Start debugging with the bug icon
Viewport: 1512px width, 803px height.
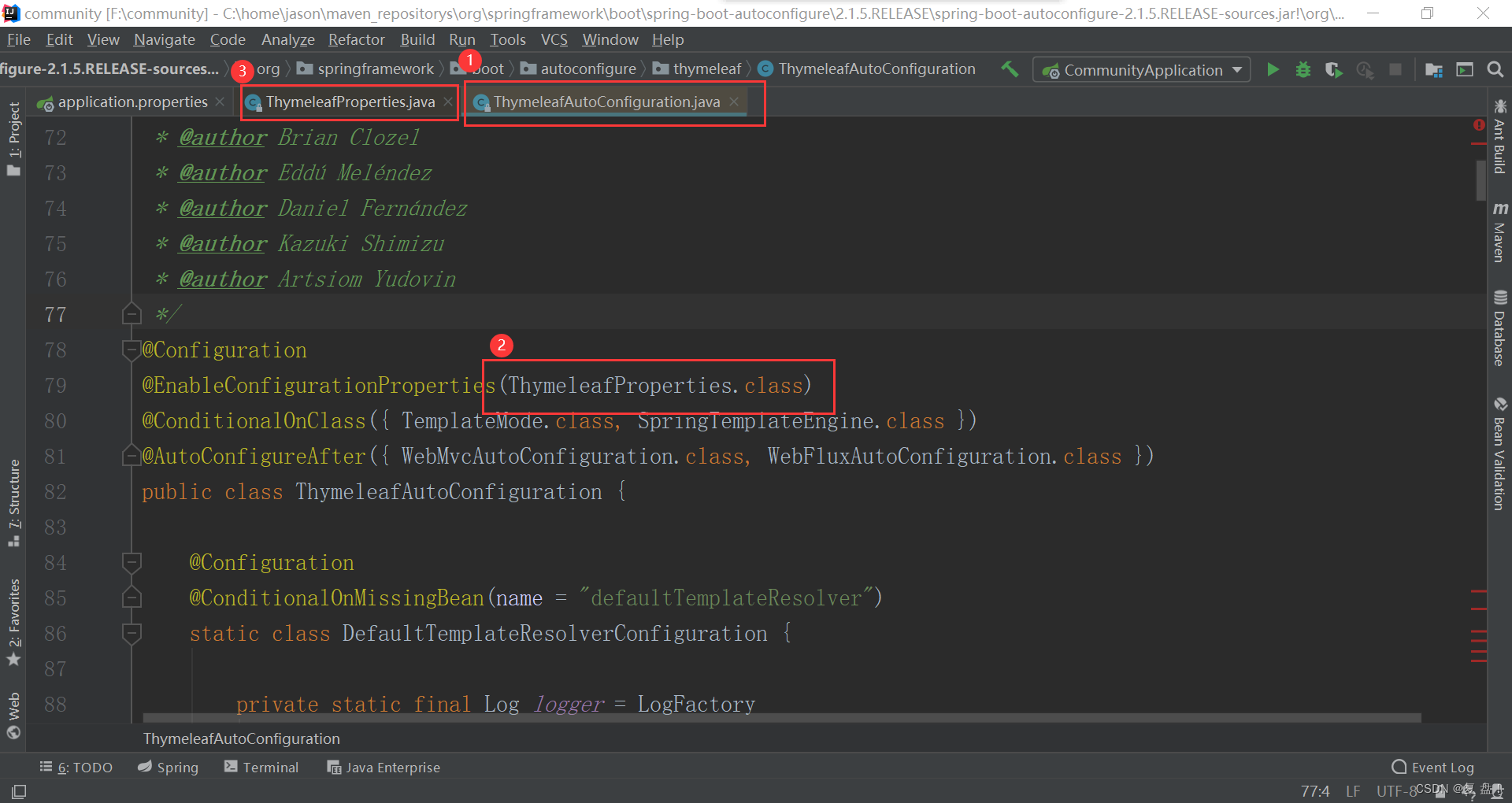[1303, 69]
